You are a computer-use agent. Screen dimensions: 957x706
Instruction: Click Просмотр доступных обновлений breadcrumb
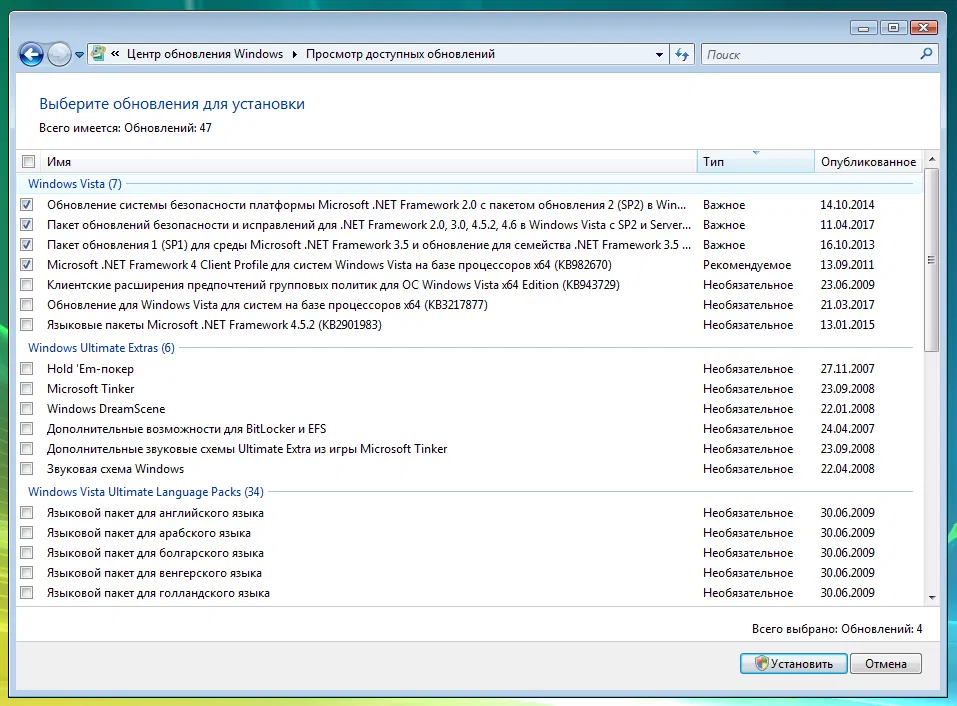[400, 54]
